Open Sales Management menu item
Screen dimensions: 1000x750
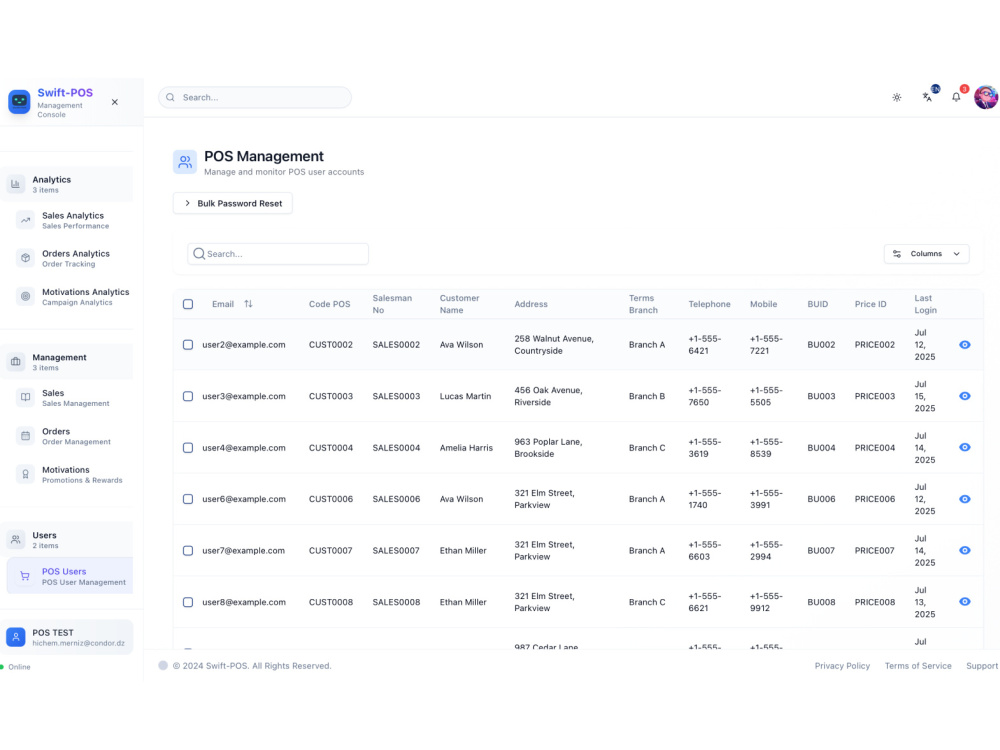click(x=71, y=398)
